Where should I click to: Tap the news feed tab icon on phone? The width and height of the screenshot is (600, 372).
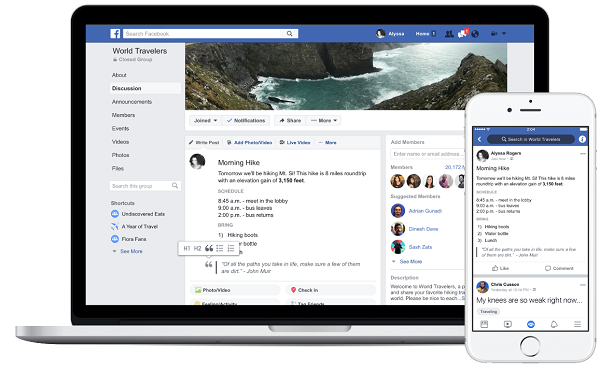pos(484,325)
